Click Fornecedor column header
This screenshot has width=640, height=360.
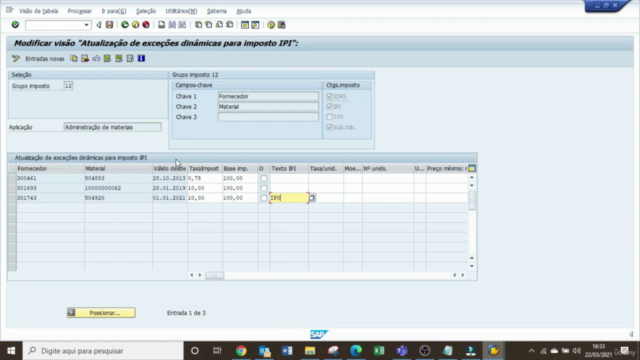tap(50, 168)
